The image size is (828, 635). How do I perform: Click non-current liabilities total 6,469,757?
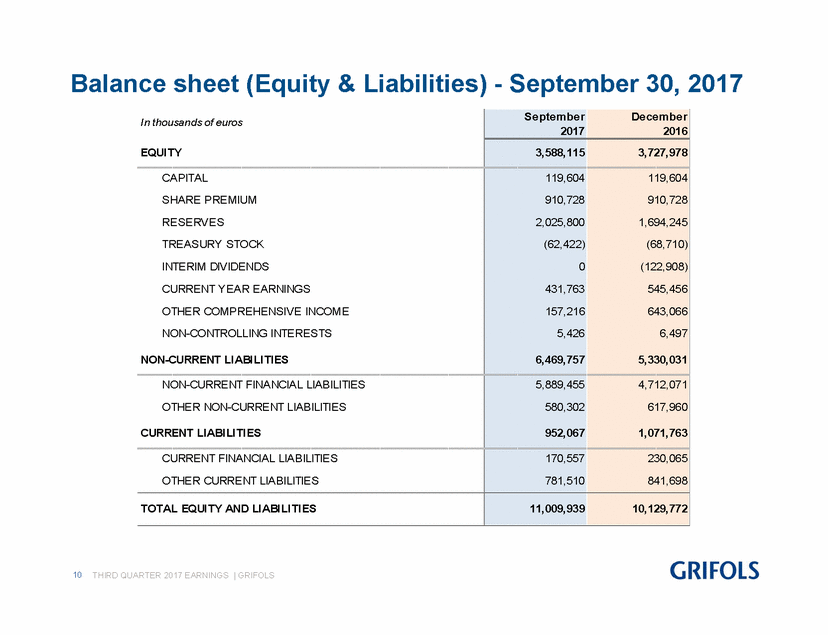[560, 360]
